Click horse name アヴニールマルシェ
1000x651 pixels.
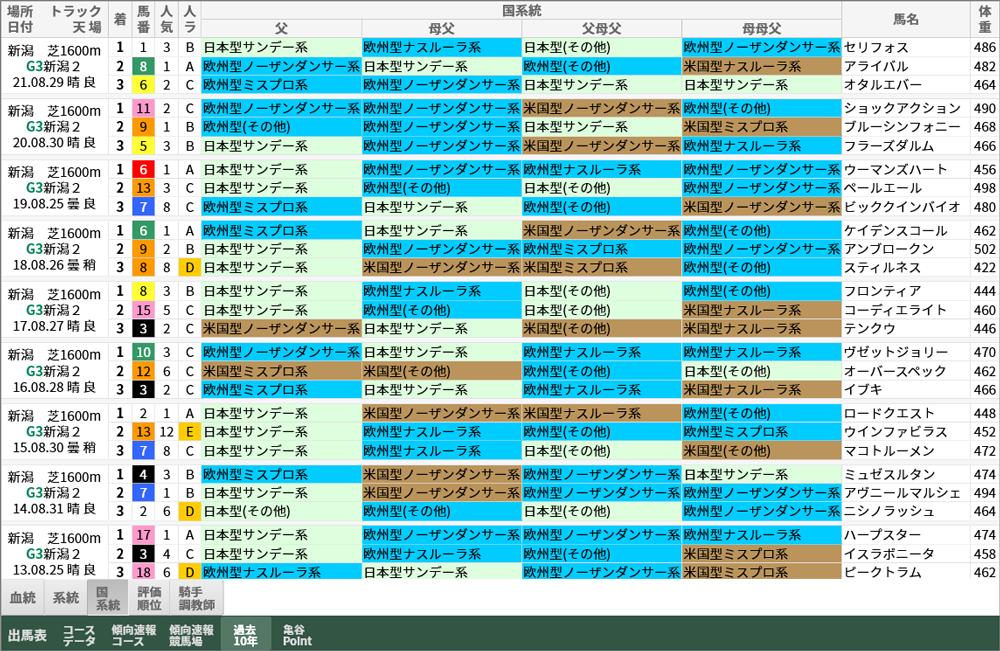(x=902, y=493)
